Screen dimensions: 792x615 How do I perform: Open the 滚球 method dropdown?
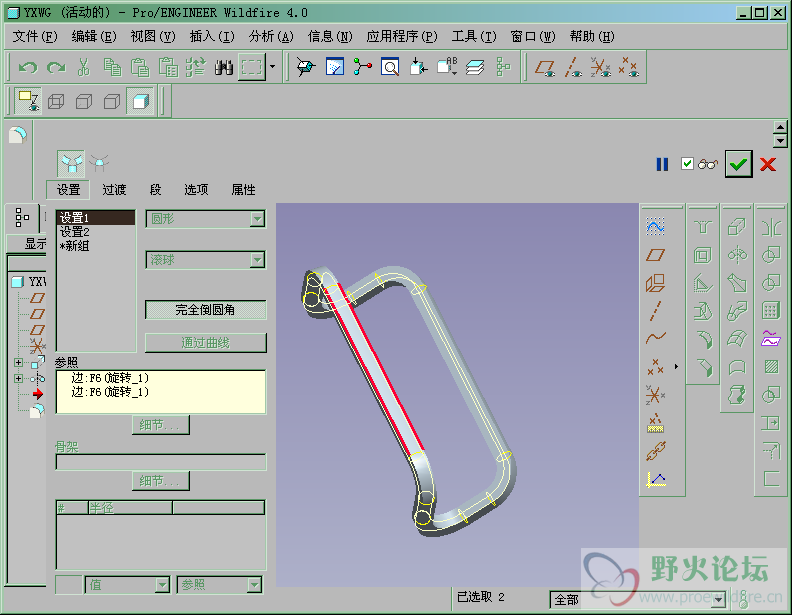pos(258,260)
